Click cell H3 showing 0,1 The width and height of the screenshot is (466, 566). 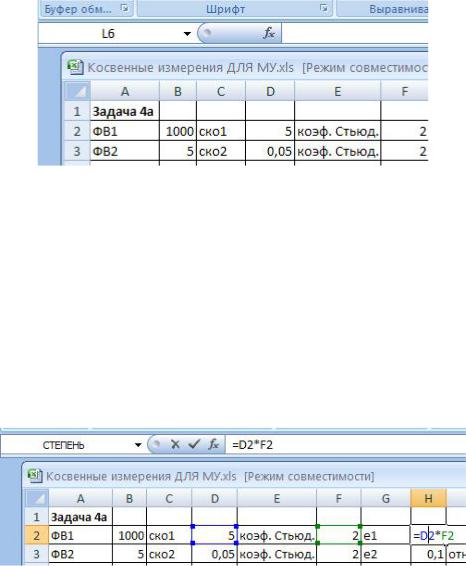coord(428,554)
